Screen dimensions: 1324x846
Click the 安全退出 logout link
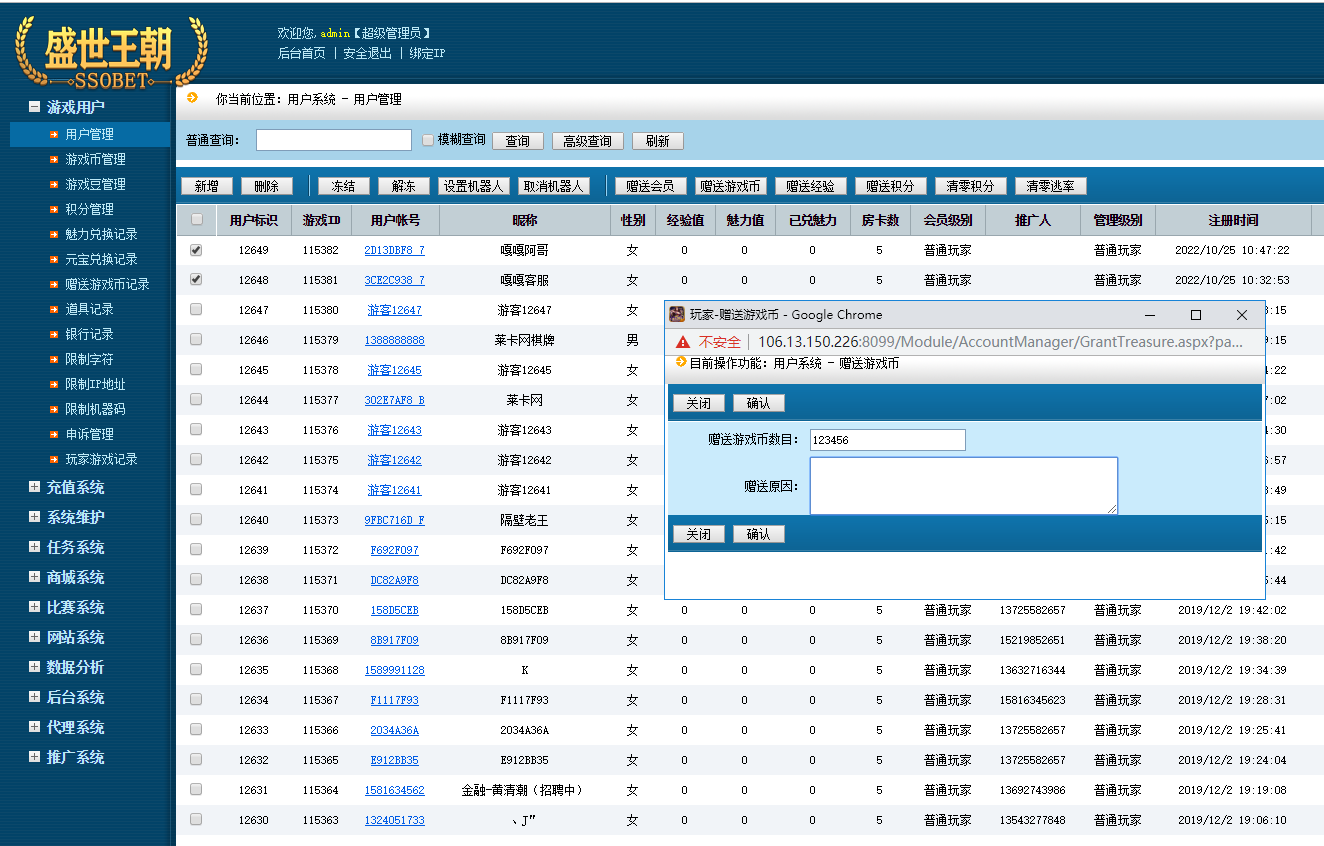(363, 53)
